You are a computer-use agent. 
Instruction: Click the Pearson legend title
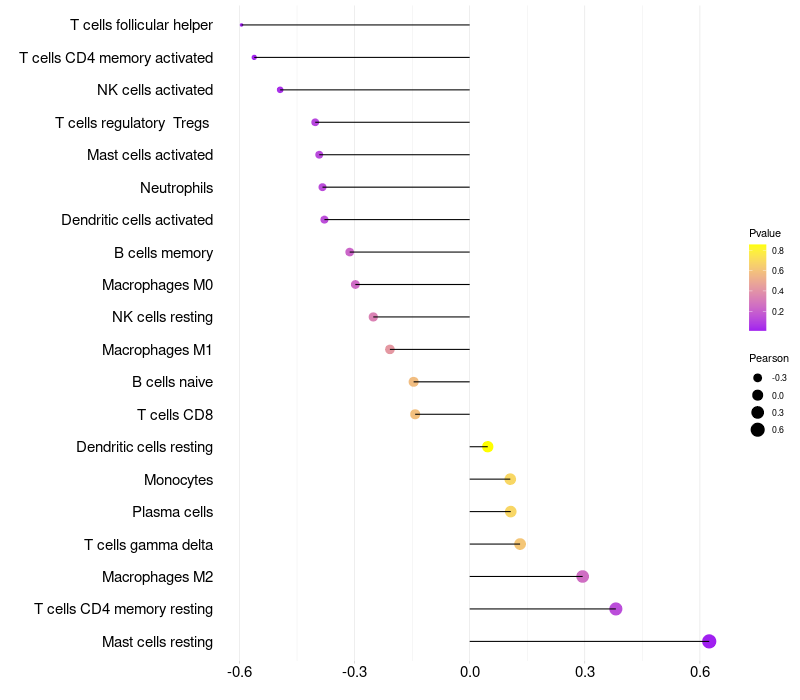pos(768,358)
